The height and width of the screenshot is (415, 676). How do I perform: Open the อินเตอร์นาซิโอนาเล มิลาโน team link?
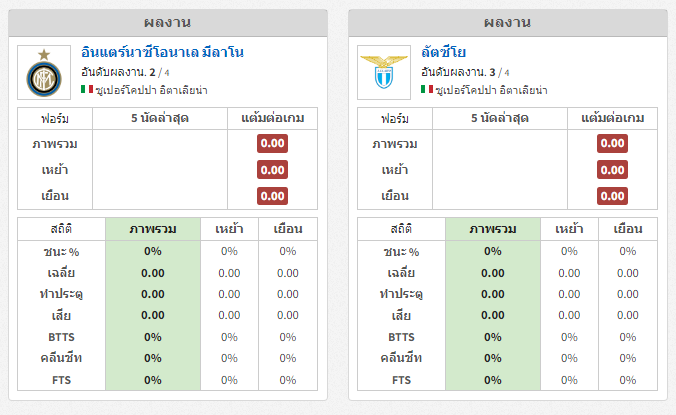tap(162, 52)
